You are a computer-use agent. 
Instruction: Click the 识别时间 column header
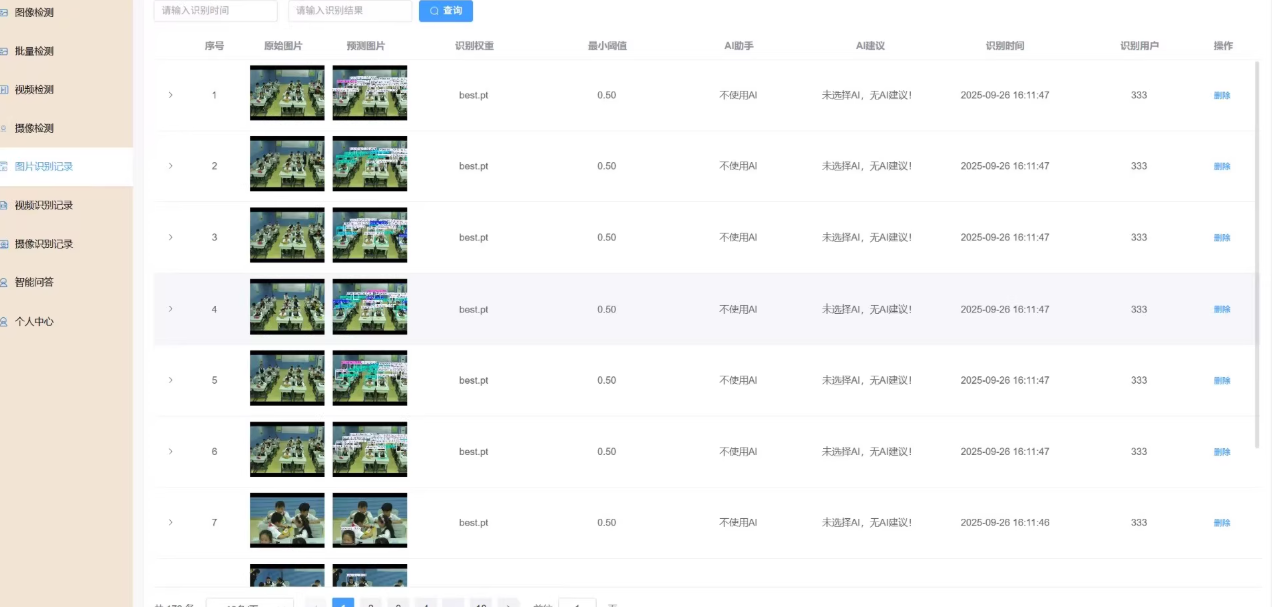pyautogui.click(x=1005, y=46)
